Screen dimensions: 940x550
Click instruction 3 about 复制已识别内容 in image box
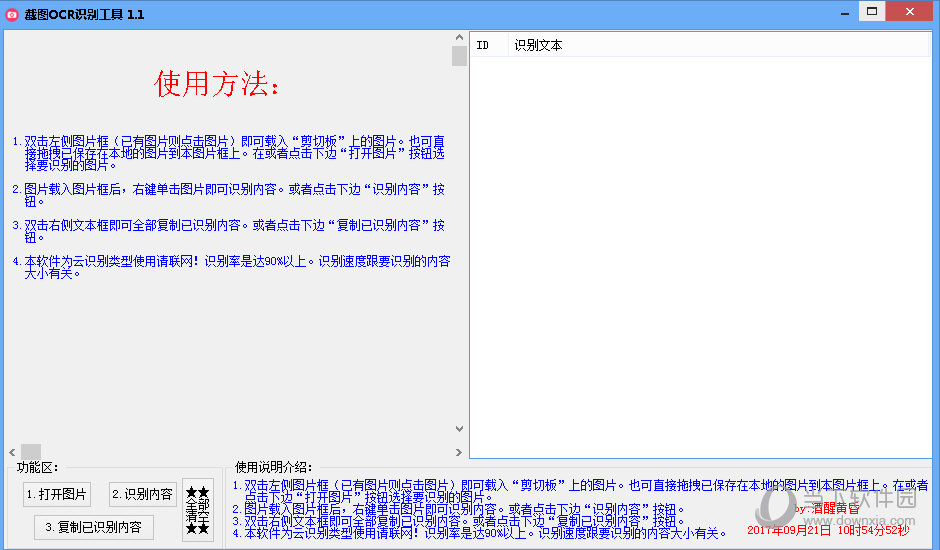pos(228,231)
